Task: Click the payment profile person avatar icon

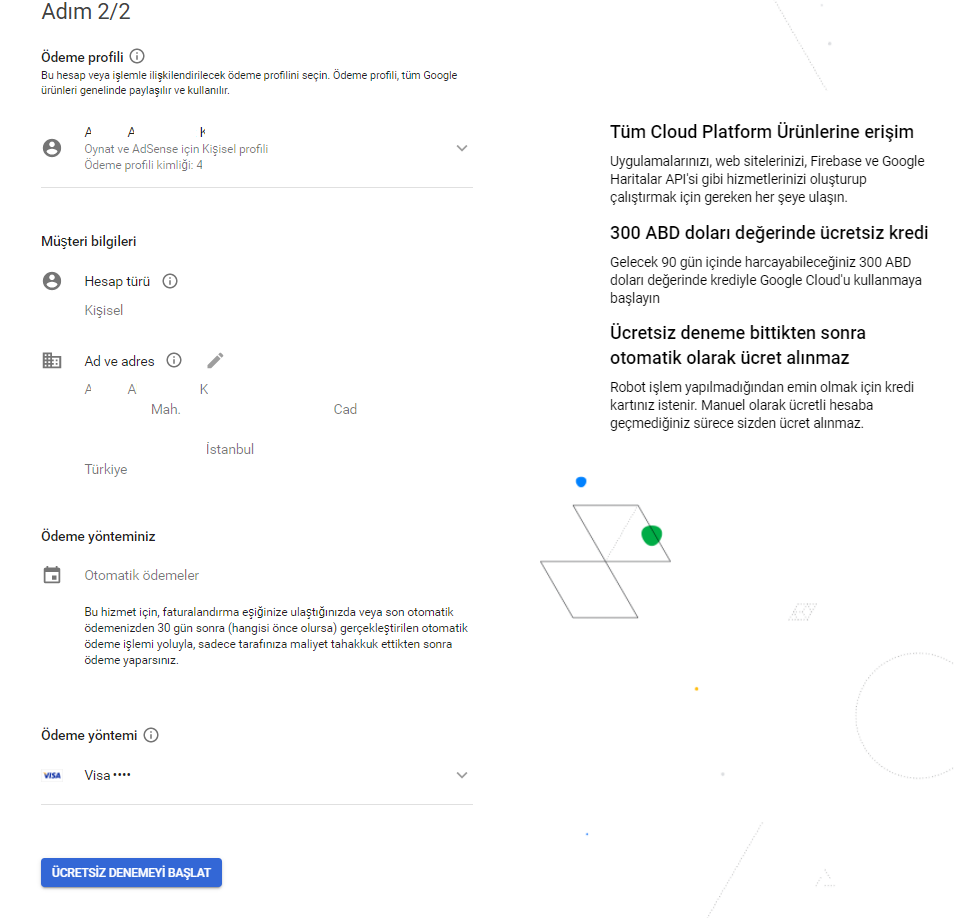Action: pyautogui.click(x=52, y=148)
